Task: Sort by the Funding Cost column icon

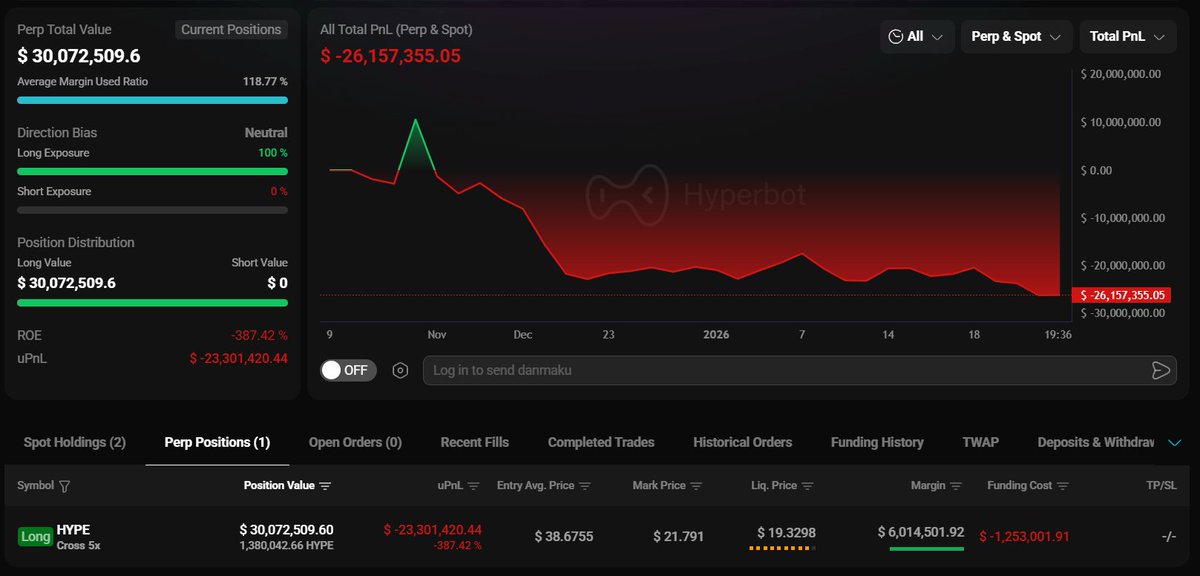Action: pyautogui.click(x=1063, y=486)
